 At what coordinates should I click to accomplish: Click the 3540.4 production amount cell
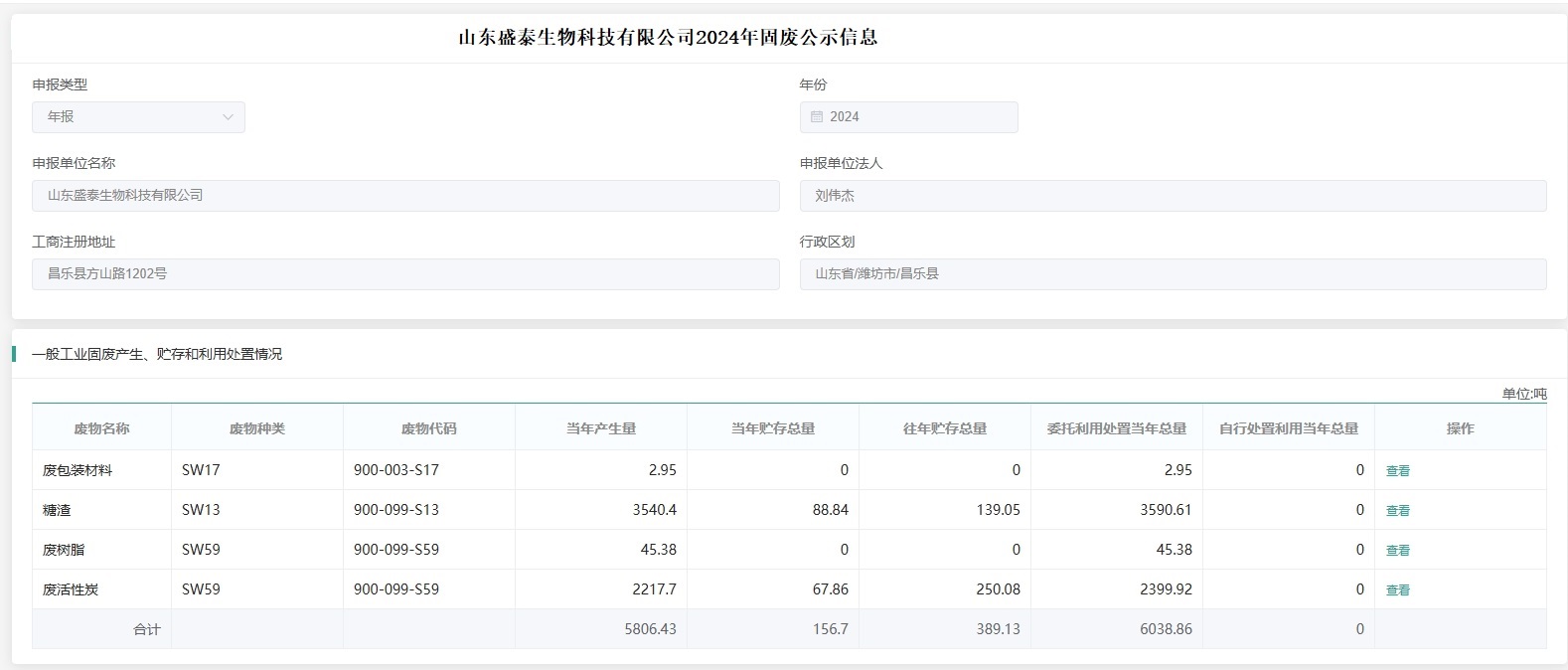[x=601, y=510]
